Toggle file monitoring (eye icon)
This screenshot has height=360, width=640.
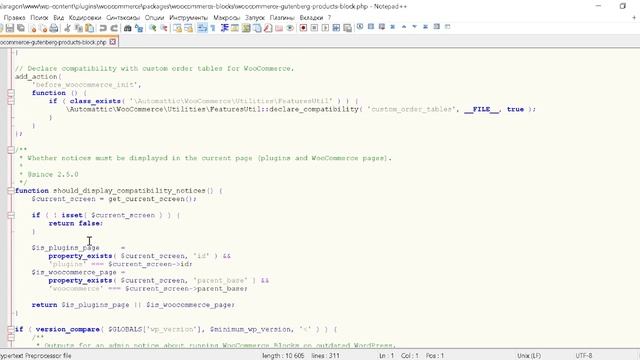pos(290,28)
